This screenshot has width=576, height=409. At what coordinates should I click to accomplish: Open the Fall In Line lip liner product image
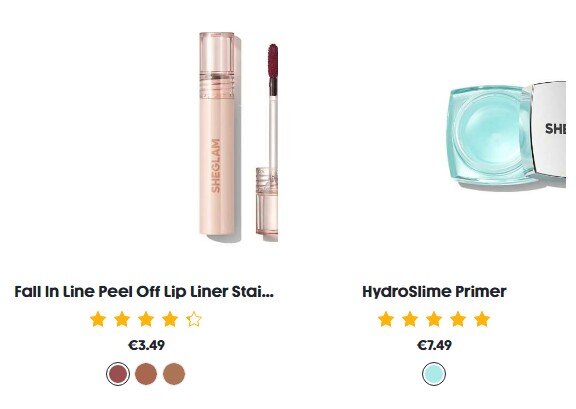[238, 137]
